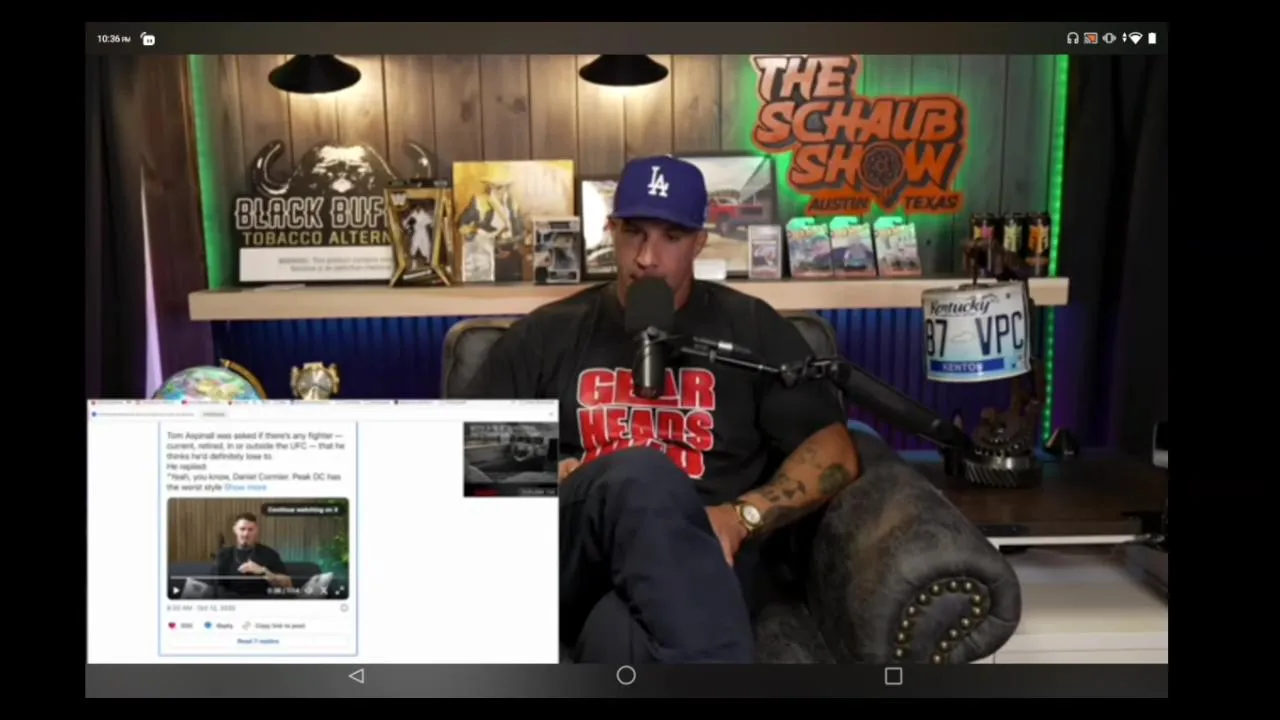The image size is (1280, 720).
Task: Click the info icon beside tweet date
Action: click(344, 607)
